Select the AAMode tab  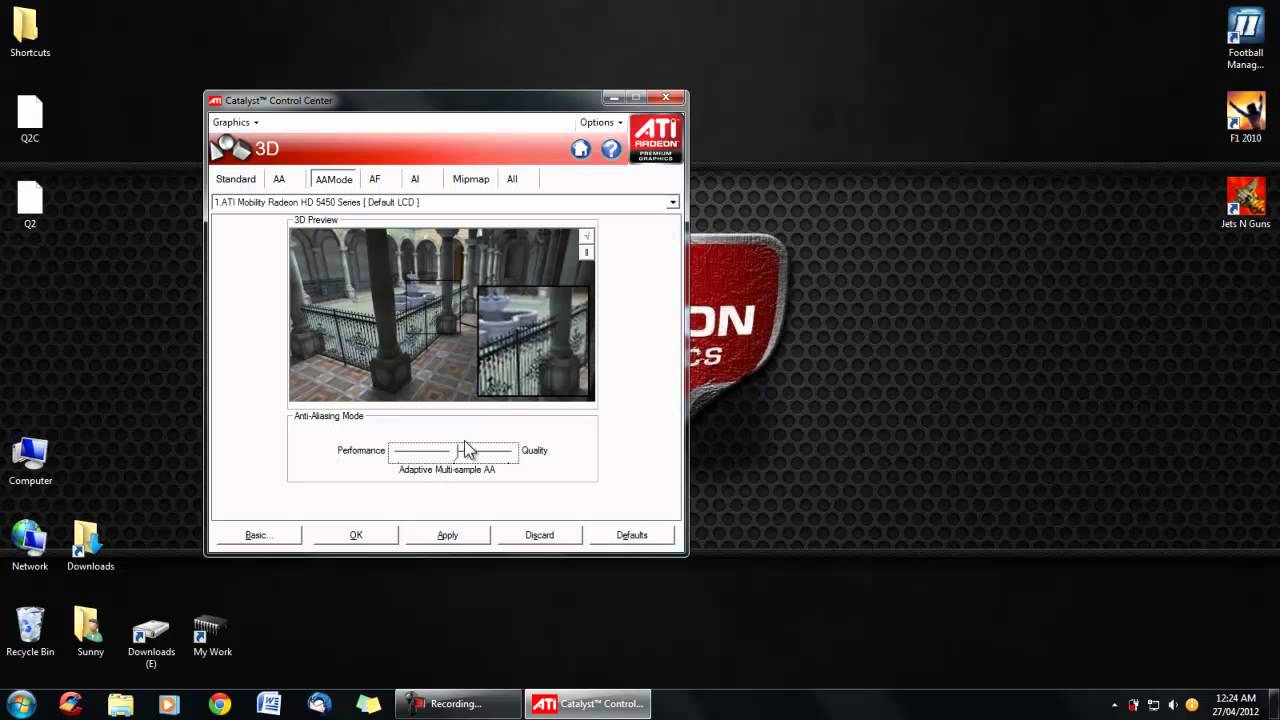pyautogui.click(x=334, y=179)
